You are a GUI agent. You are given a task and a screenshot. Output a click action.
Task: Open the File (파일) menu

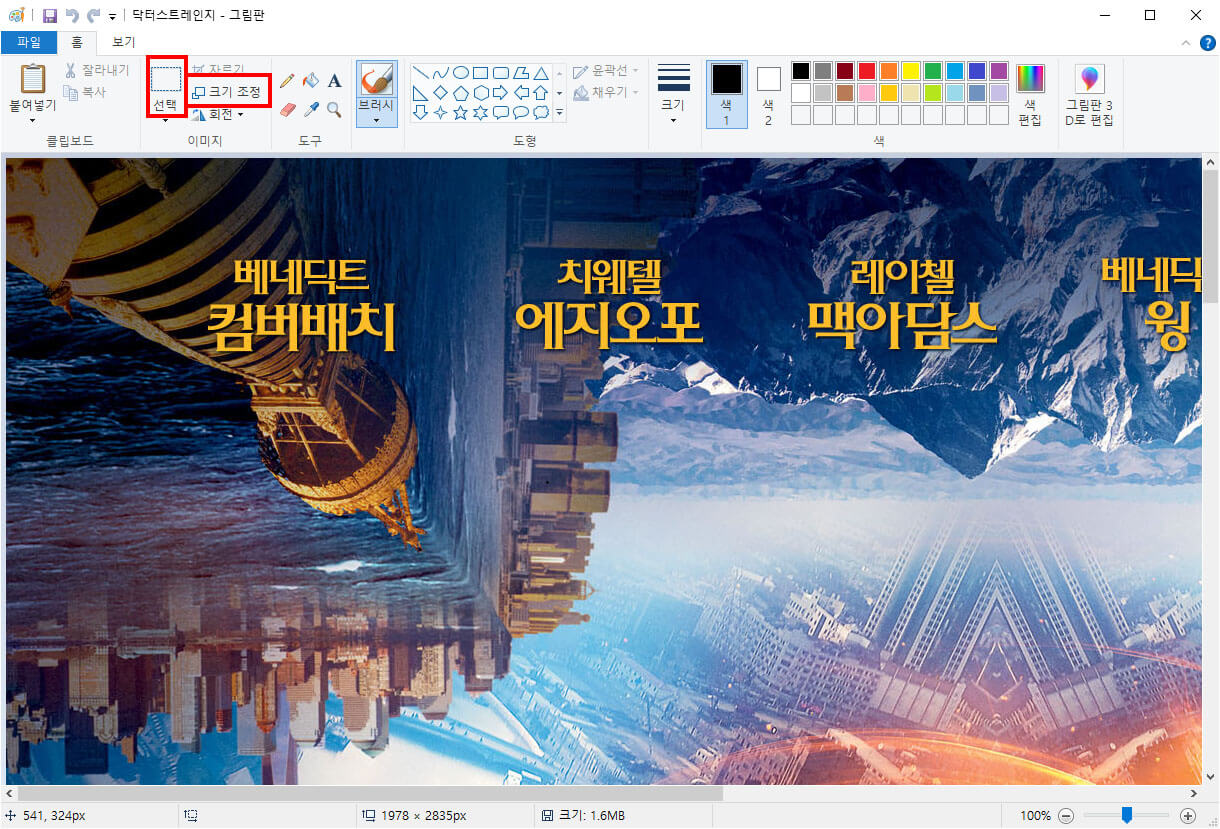(29, 42)
